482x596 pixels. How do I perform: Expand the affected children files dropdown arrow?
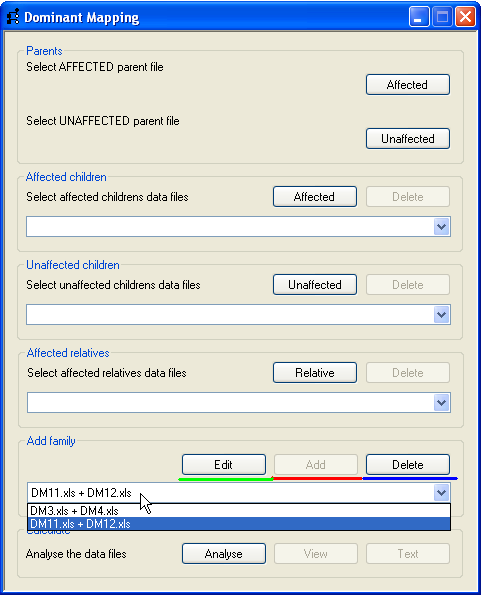click(441, 227)
